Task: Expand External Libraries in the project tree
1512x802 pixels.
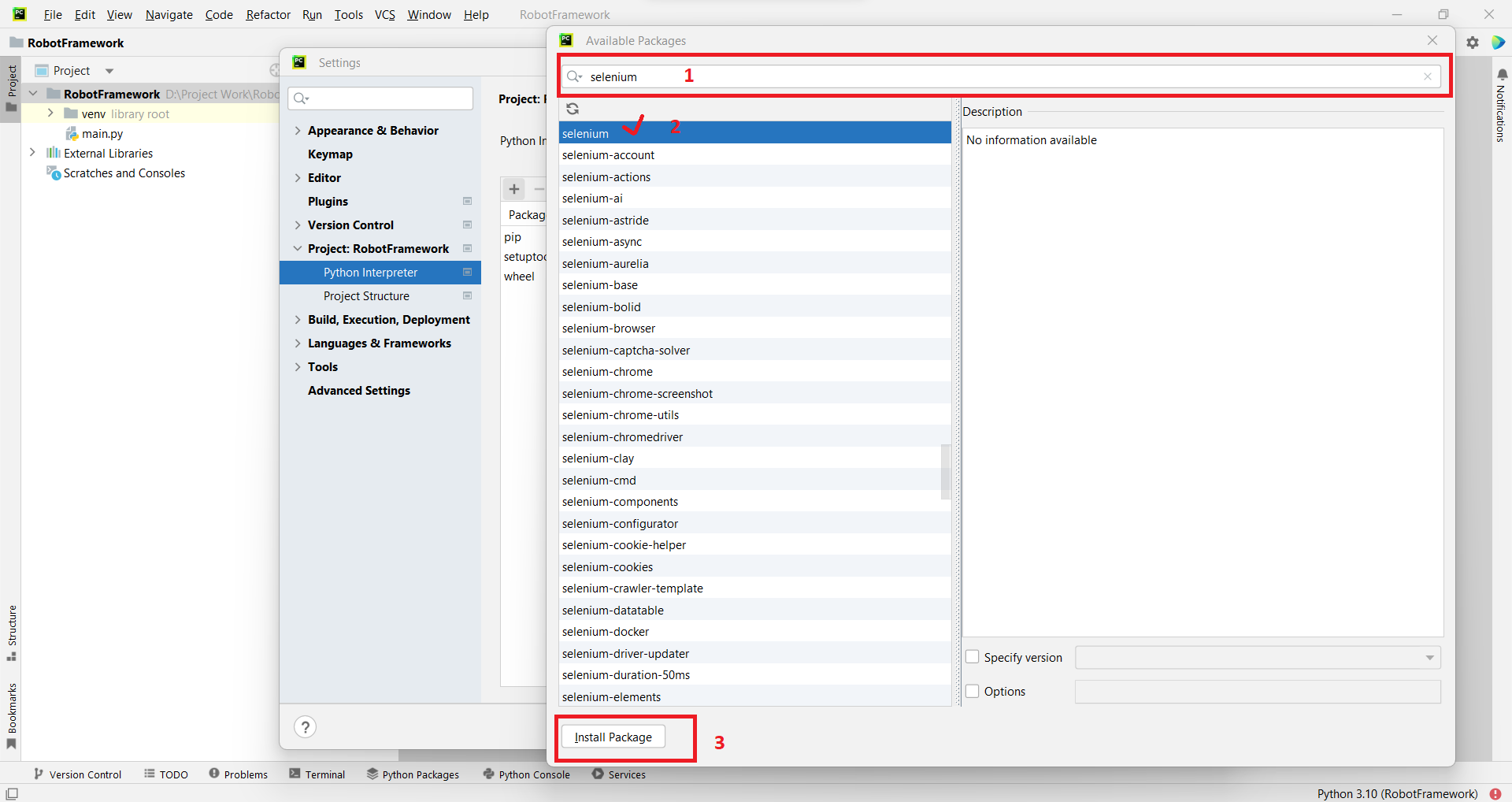Action: point(32,153)
